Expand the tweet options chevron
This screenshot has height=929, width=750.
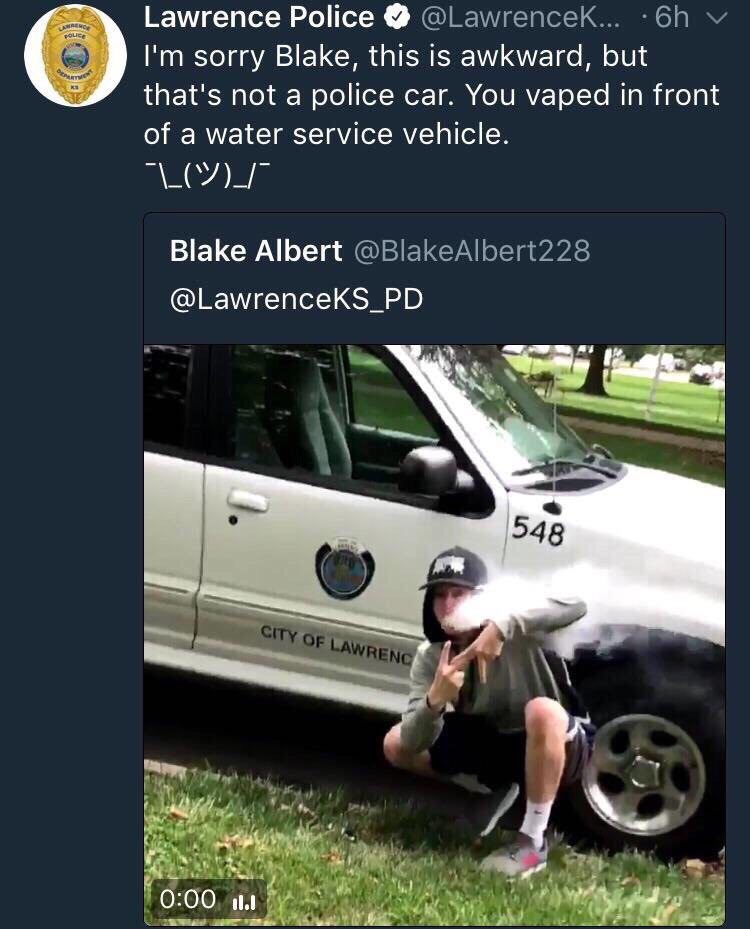click(x=717, y=19)
